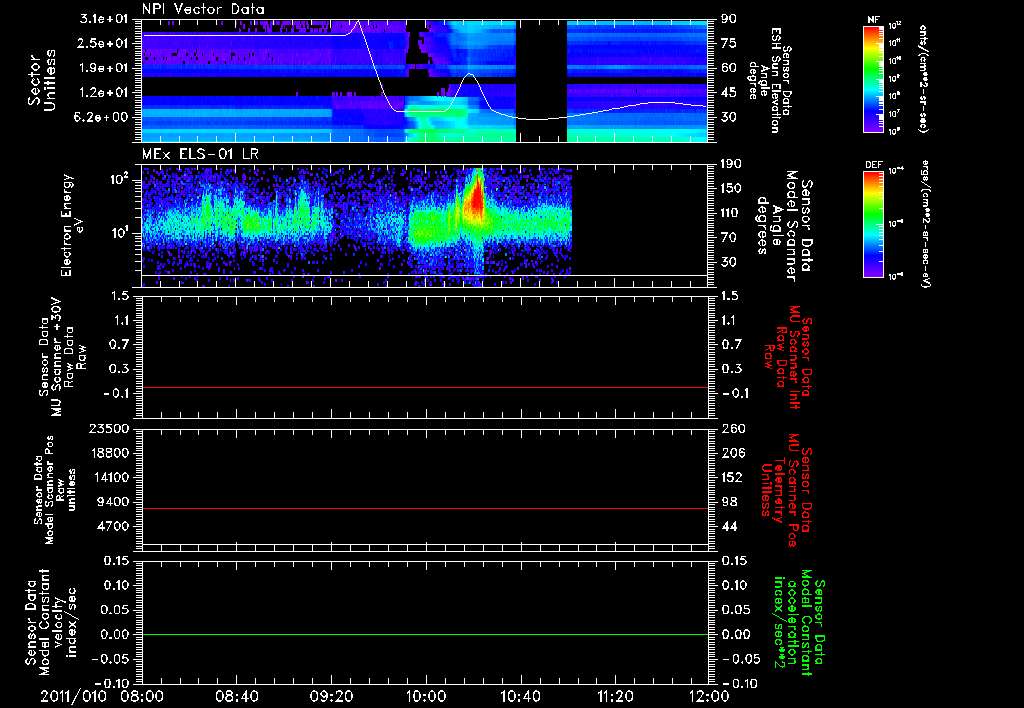Click the "Electron Energy eV" axis label
Image resolution: width=1024 pixels, height=708 pixels.
coord(72,225)
